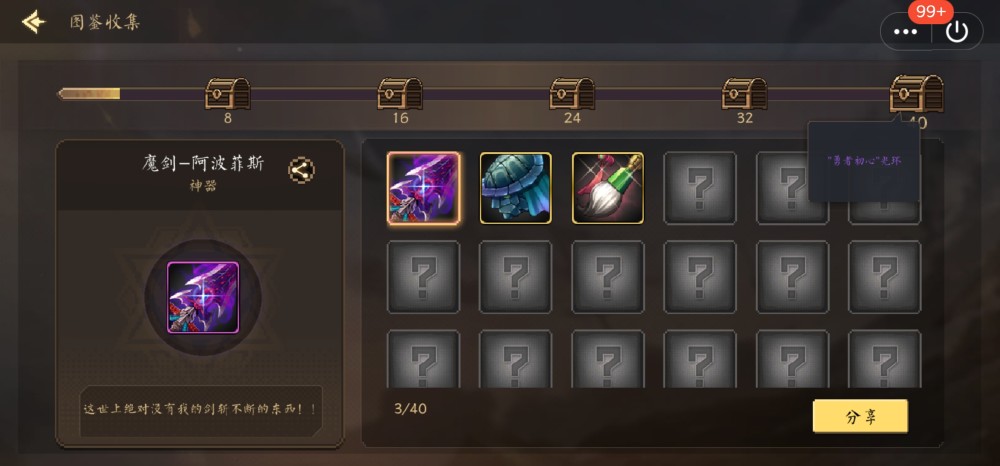Go back using the arrow icon
Viewport: 1000px width, 466px height.
pos(34,22)
